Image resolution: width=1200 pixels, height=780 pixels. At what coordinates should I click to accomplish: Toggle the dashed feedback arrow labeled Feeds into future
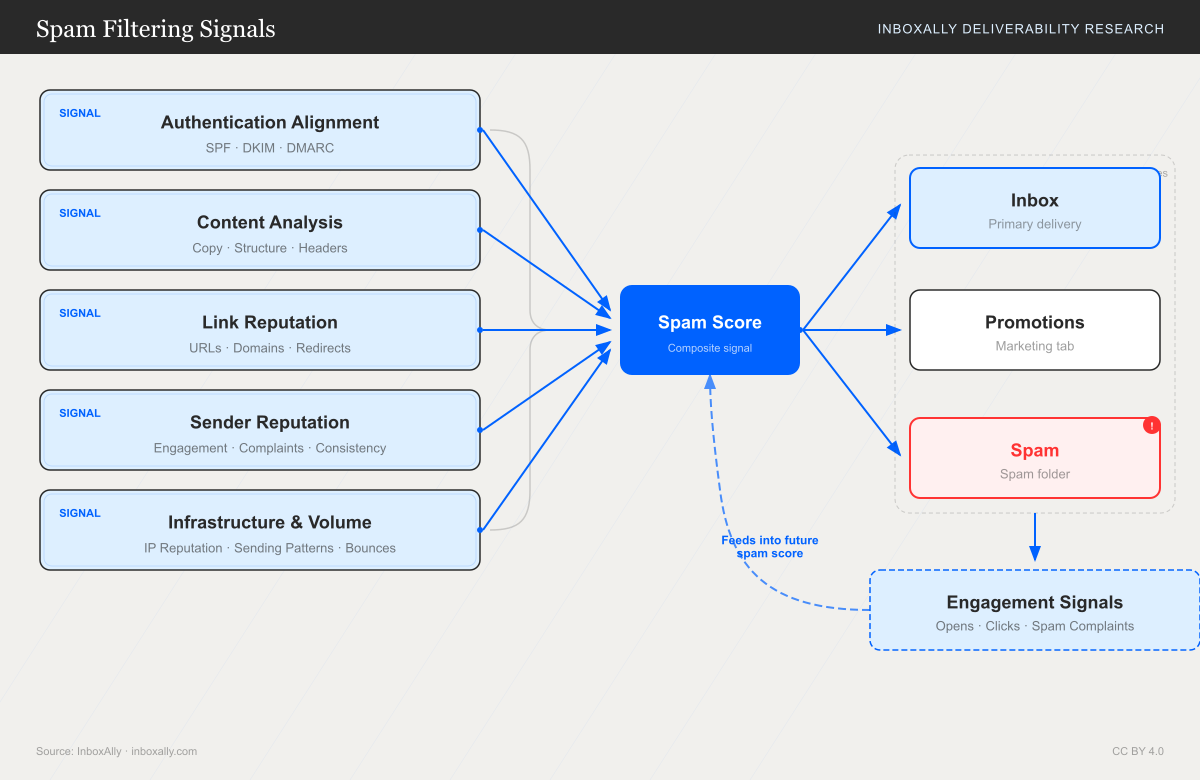click(x=770, y=547)
